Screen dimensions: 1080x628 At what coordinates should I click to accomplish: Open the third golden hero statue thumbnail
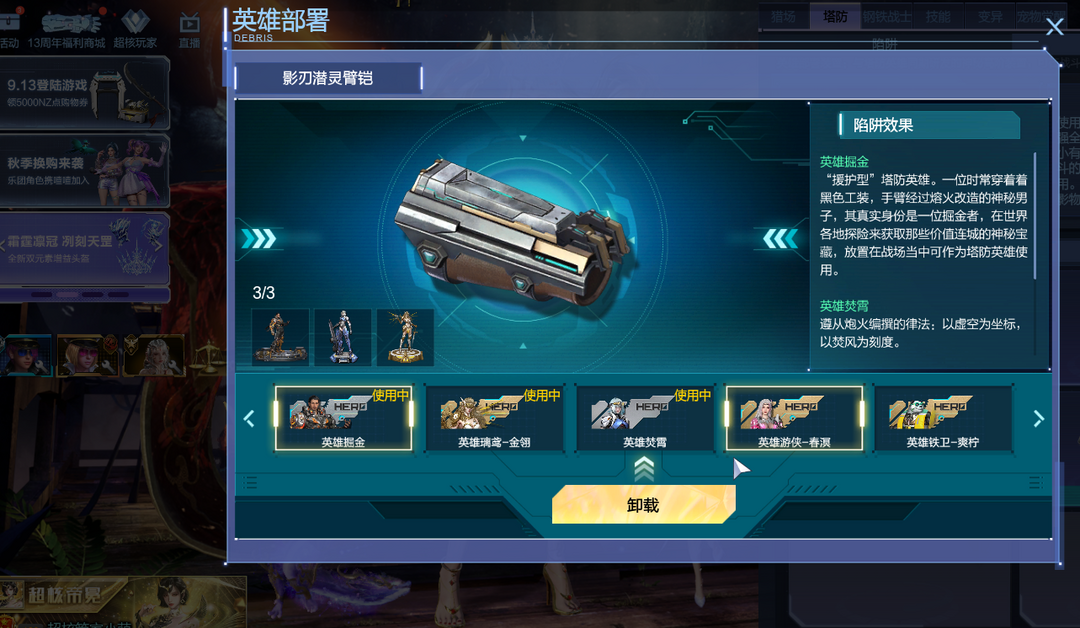(x=405, y=337)
